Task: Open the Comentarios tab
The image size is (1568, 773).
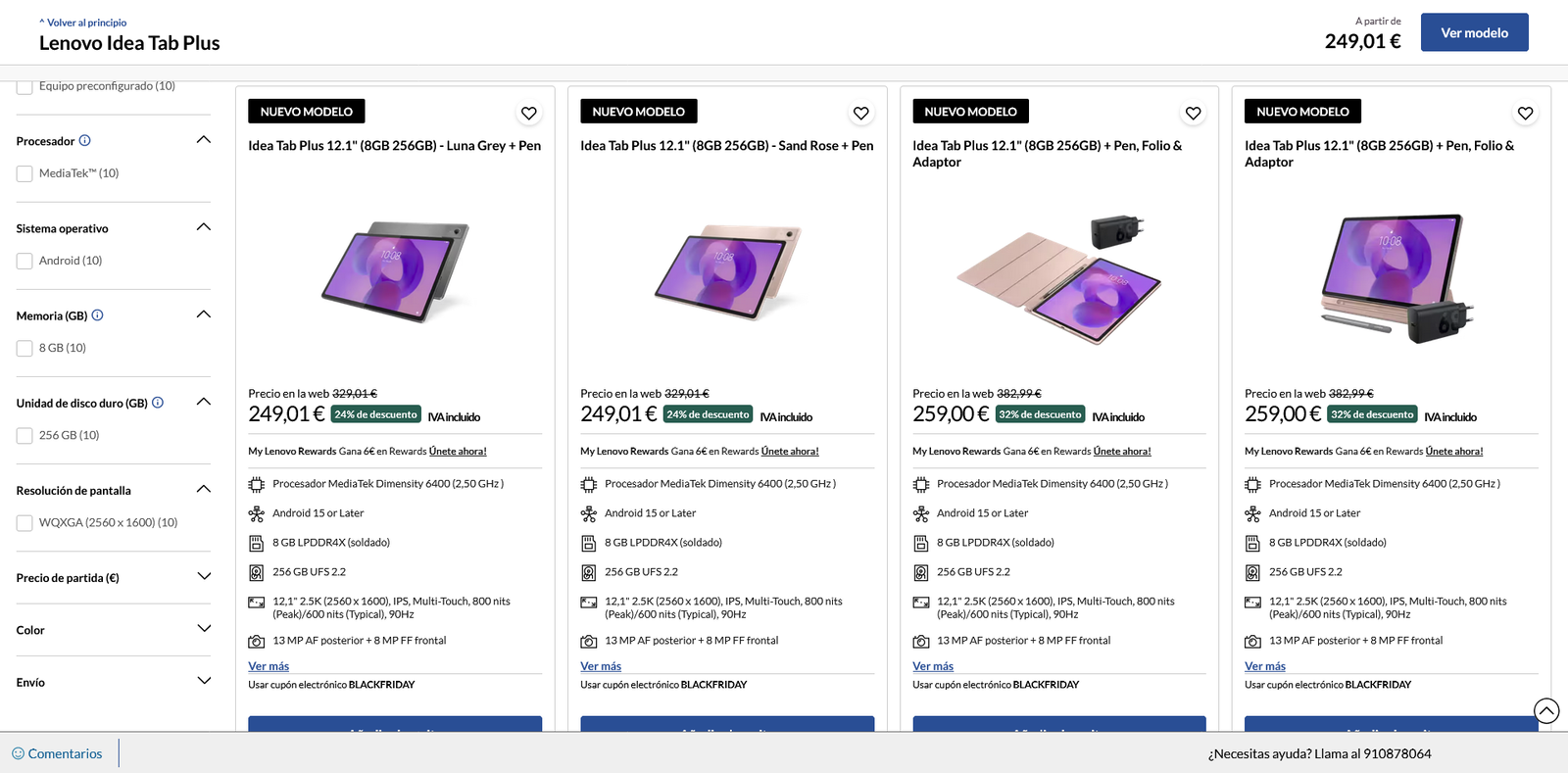Action: (57, 752)
